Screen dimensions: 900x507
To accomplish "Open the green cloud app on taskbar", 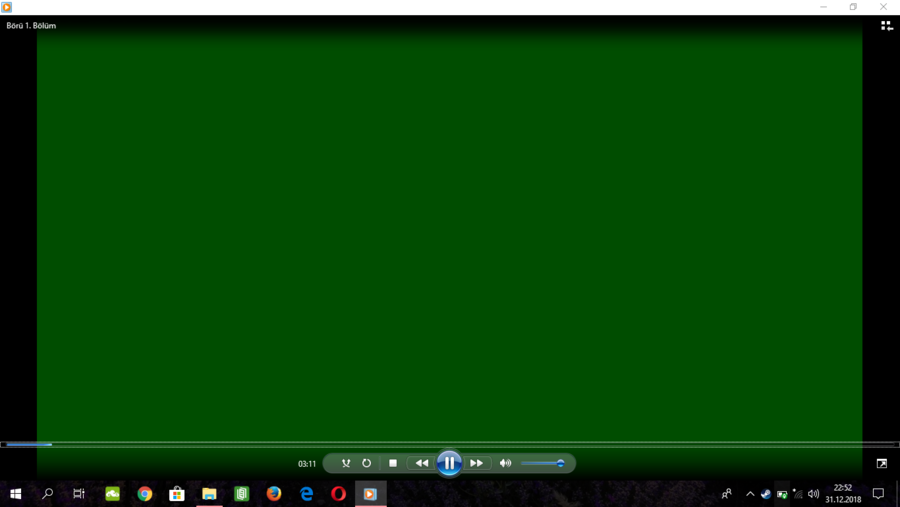I will pyautogui.click(x=112, y=494).
